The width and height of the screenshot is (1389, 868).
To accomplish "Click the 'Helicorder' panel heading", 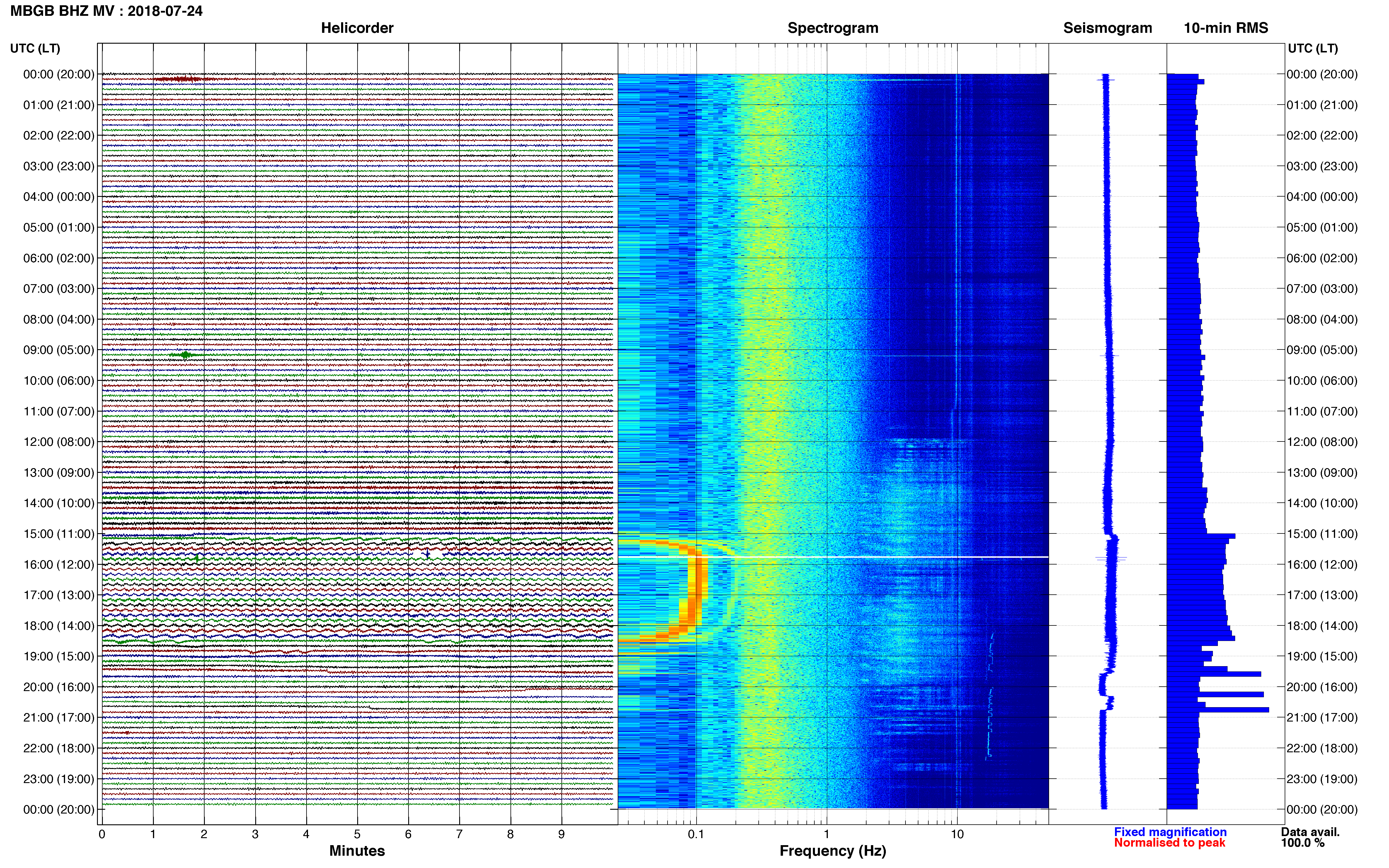I will coord(357,28).
